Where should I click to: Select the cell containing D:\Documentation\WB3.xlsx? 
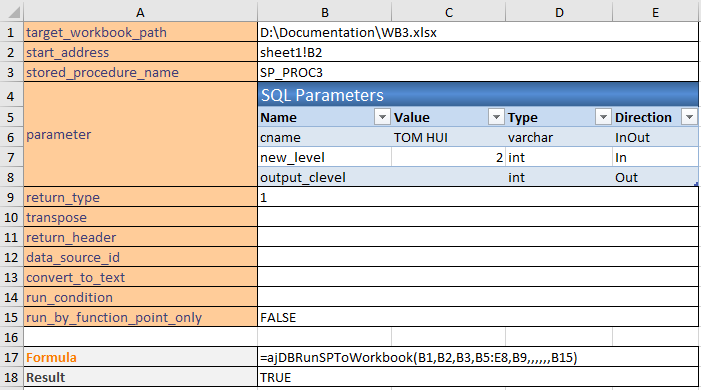[x=478, y=32]
